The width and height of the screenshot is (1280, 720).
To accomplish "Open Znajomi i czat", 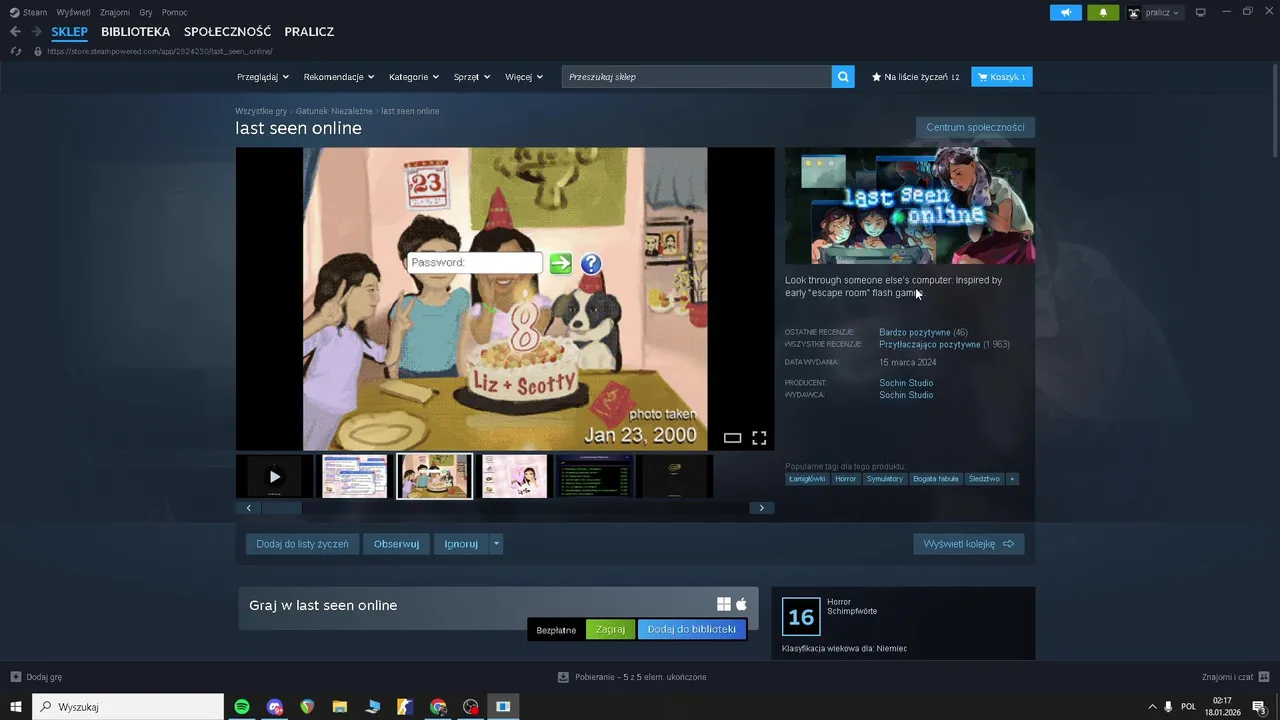I will [1236, 677].
